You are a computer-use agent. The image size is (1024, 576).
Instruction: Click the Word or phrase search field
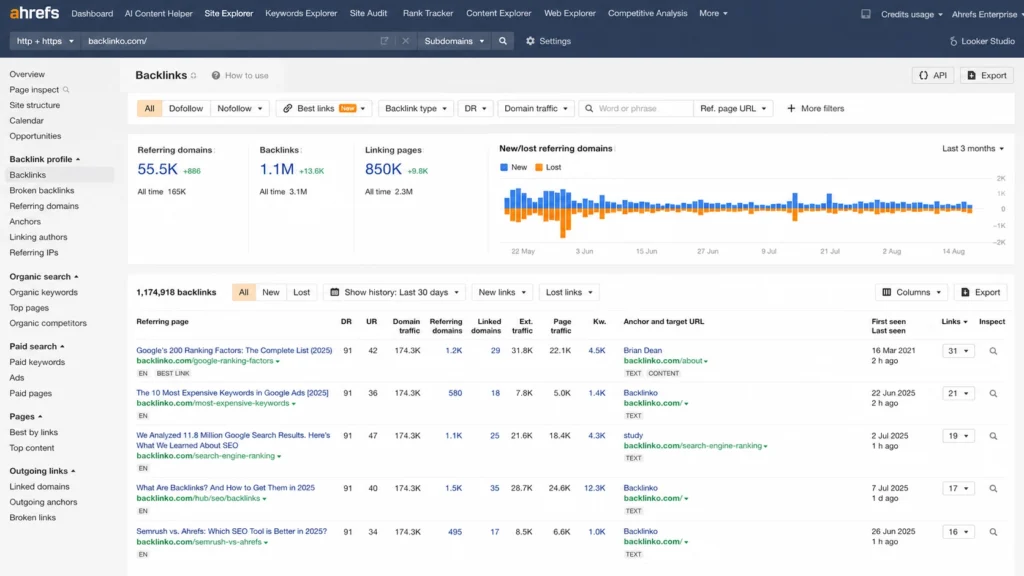click(x=635, y=108)
